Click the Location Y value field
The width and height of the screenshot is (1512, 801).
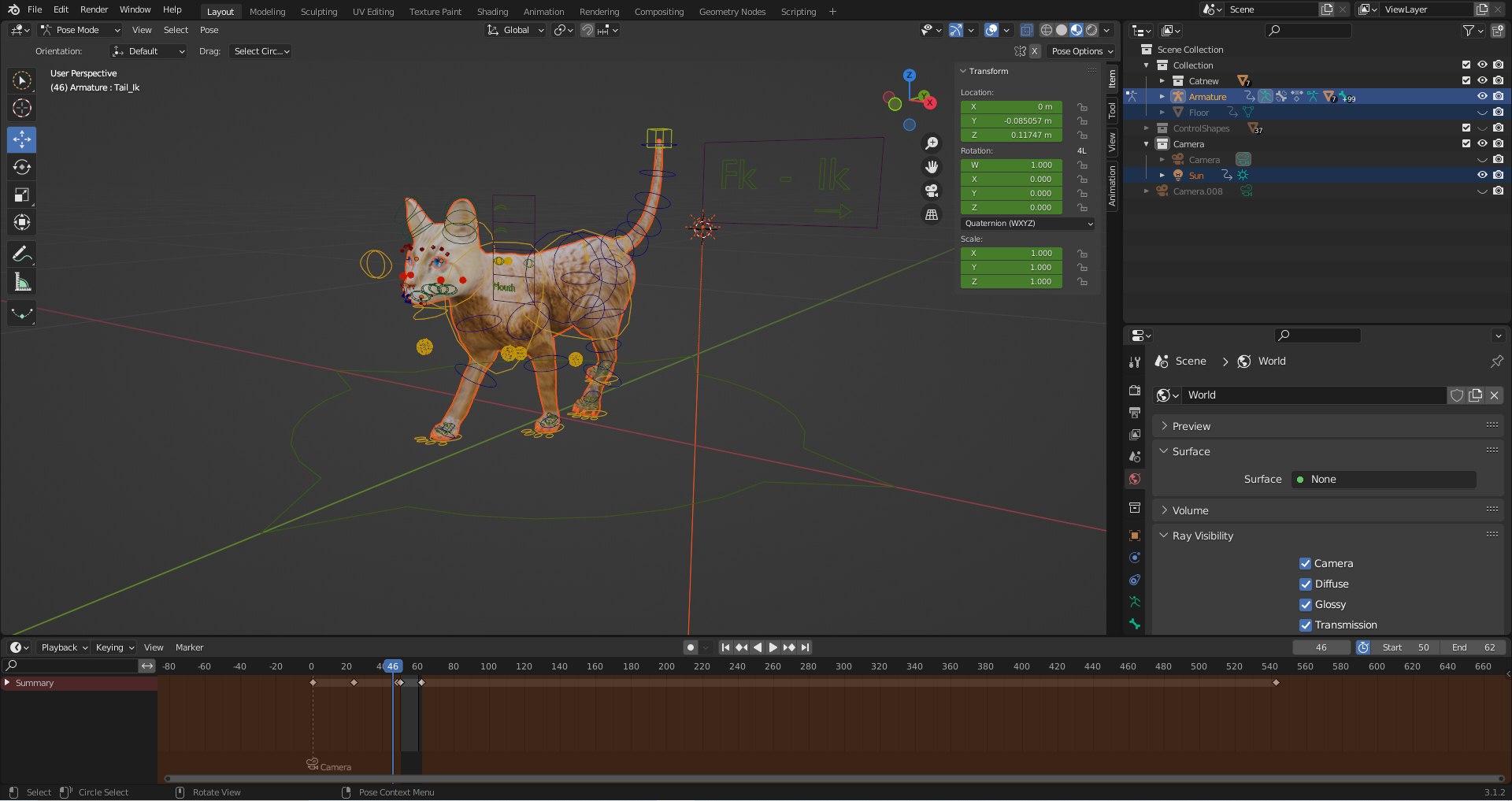point(1011,121)
